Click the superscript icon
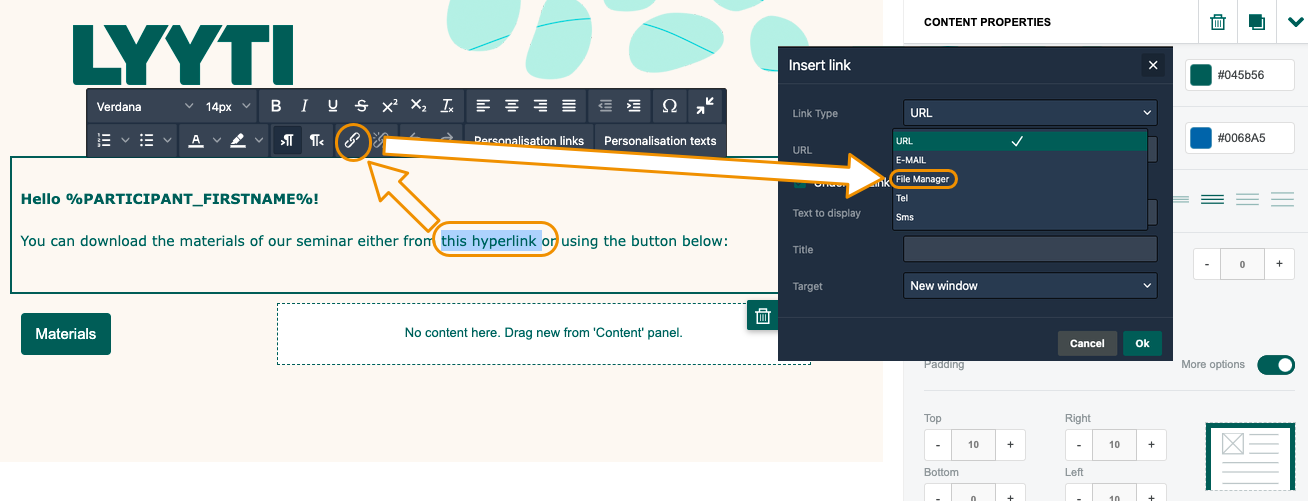The height and width of the screenshot is (501, 1308). tap(390, 106)
